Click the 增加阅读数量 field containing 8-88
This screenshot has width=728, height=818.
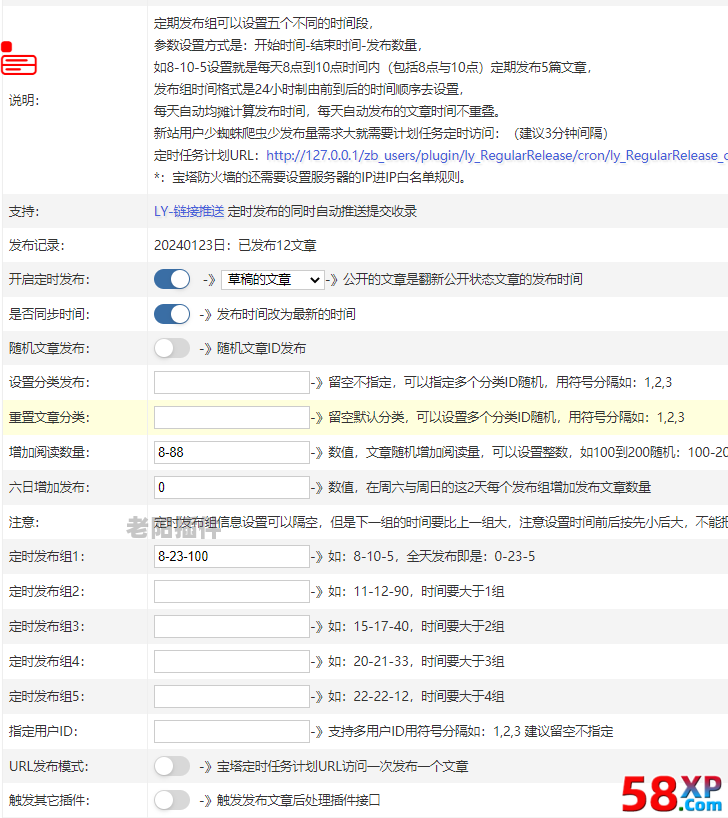[x=232, y=452]
